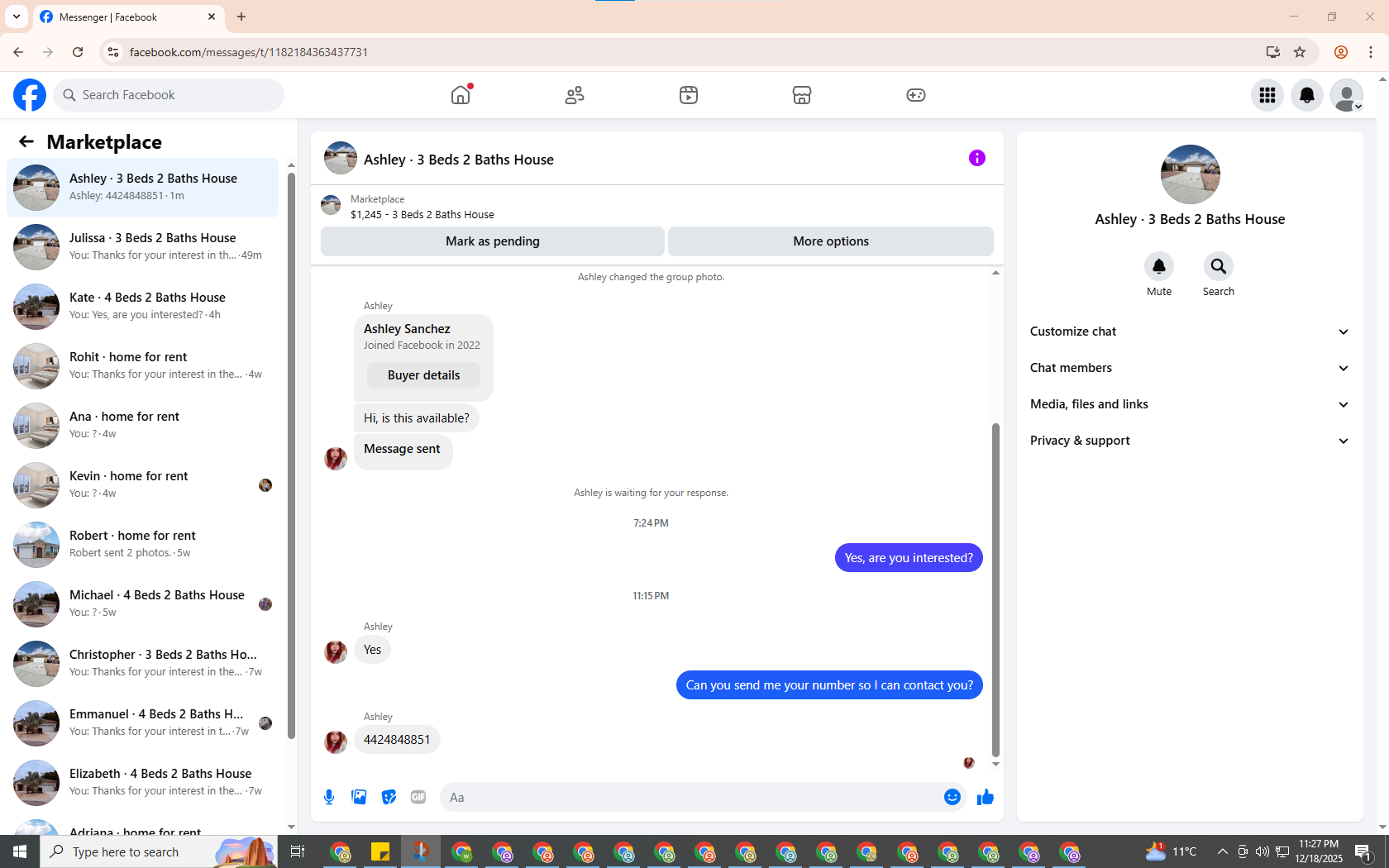
Task: Open Buyer details for Ashley Sanchez
Action: pos(424,375)
